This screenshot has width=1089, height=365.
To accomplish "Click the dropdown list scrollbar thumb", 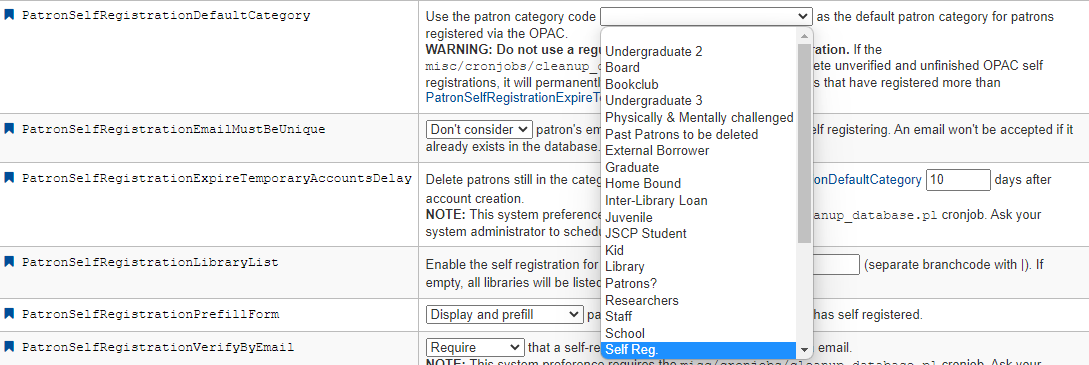I will coord(804,144).
